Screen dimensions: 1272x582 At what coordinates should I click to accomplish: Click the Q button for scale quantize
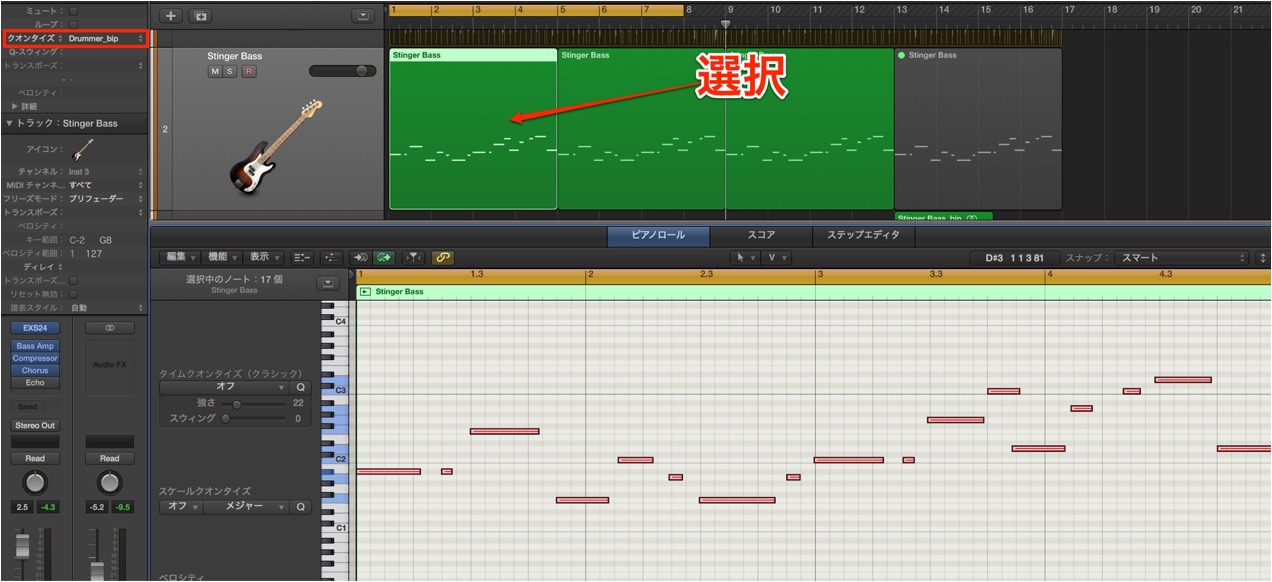point(301,507)
